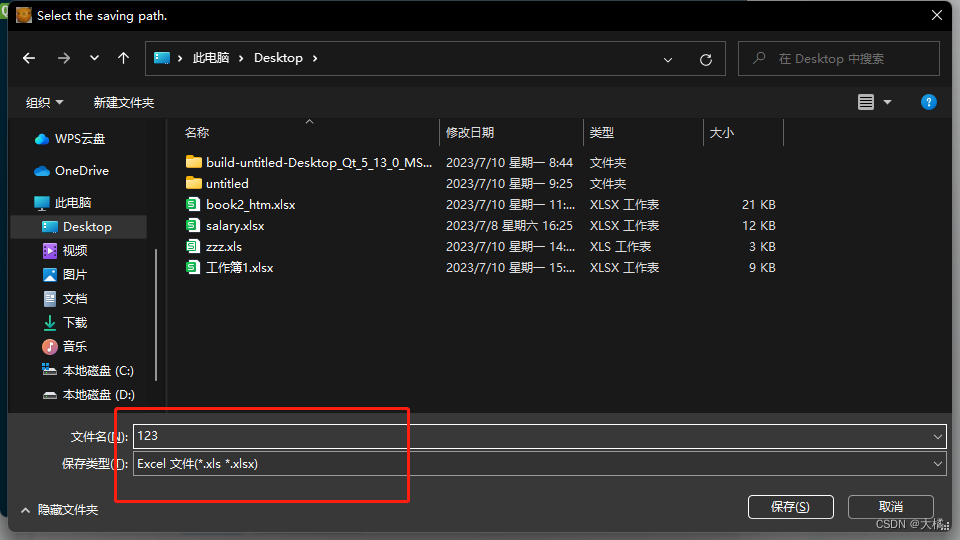Open the blue help icon
This screenshot has width=960, height=540.
(x=928, y=102)
